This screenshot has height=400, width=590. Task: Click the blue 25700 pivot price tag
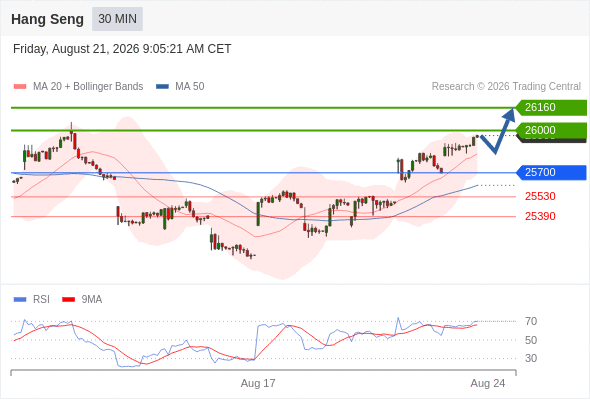coord(551,172)
